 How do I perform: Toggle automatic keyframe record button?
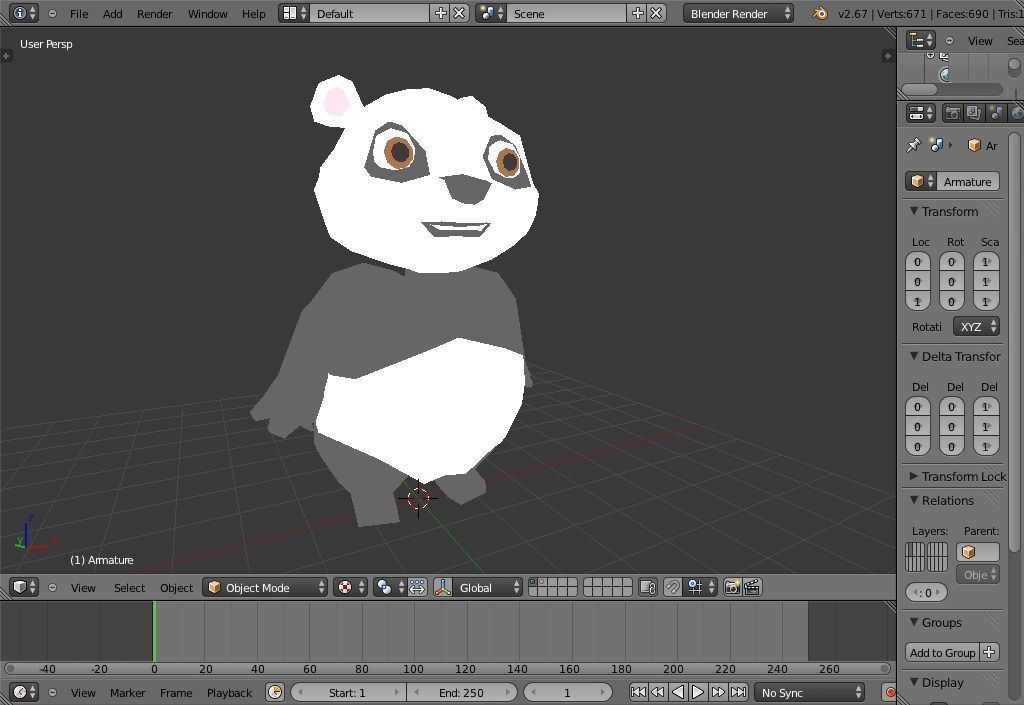click(889, 692)
